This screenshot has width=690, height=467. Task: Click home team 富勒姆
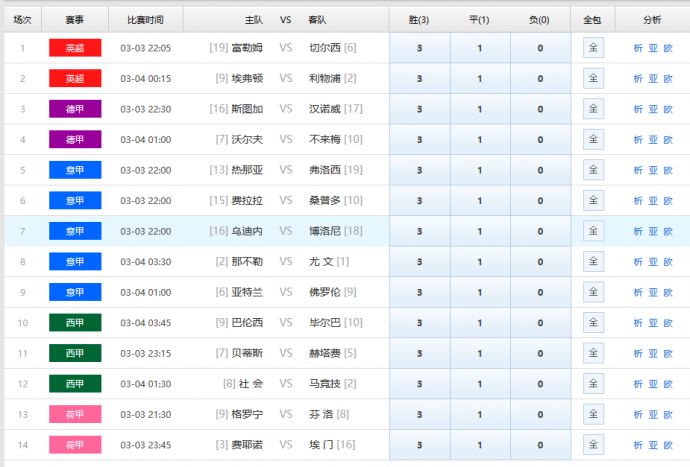247,48
